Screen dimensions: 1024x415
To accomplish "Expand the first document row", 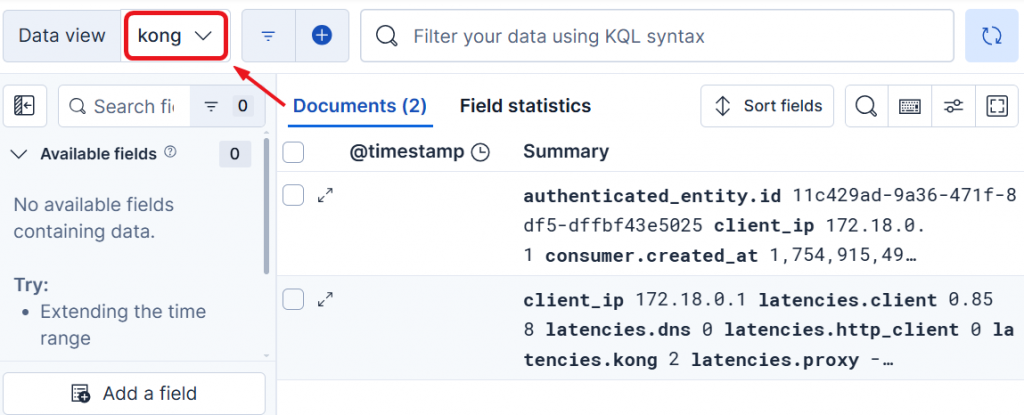I will (x=325, y=195).
